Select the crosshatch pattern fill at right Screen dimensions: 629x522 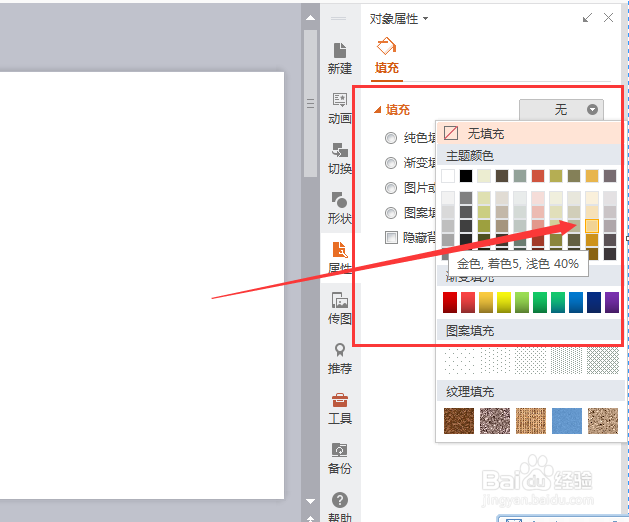pyautogui.click(x=603, y=361)
